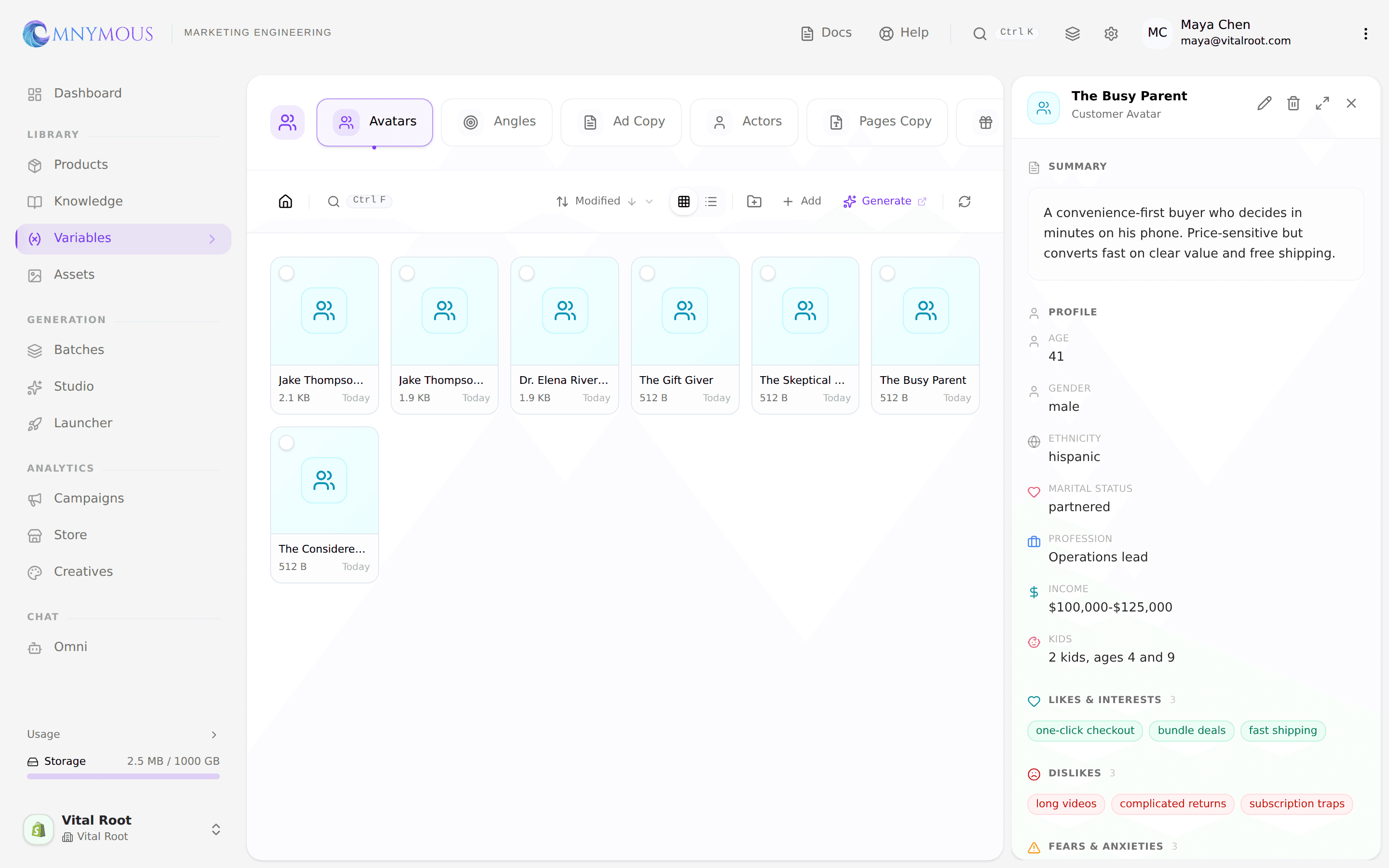Select The Considered avatar checkbox
This screenshot has height=868, width=1389.
286,443
